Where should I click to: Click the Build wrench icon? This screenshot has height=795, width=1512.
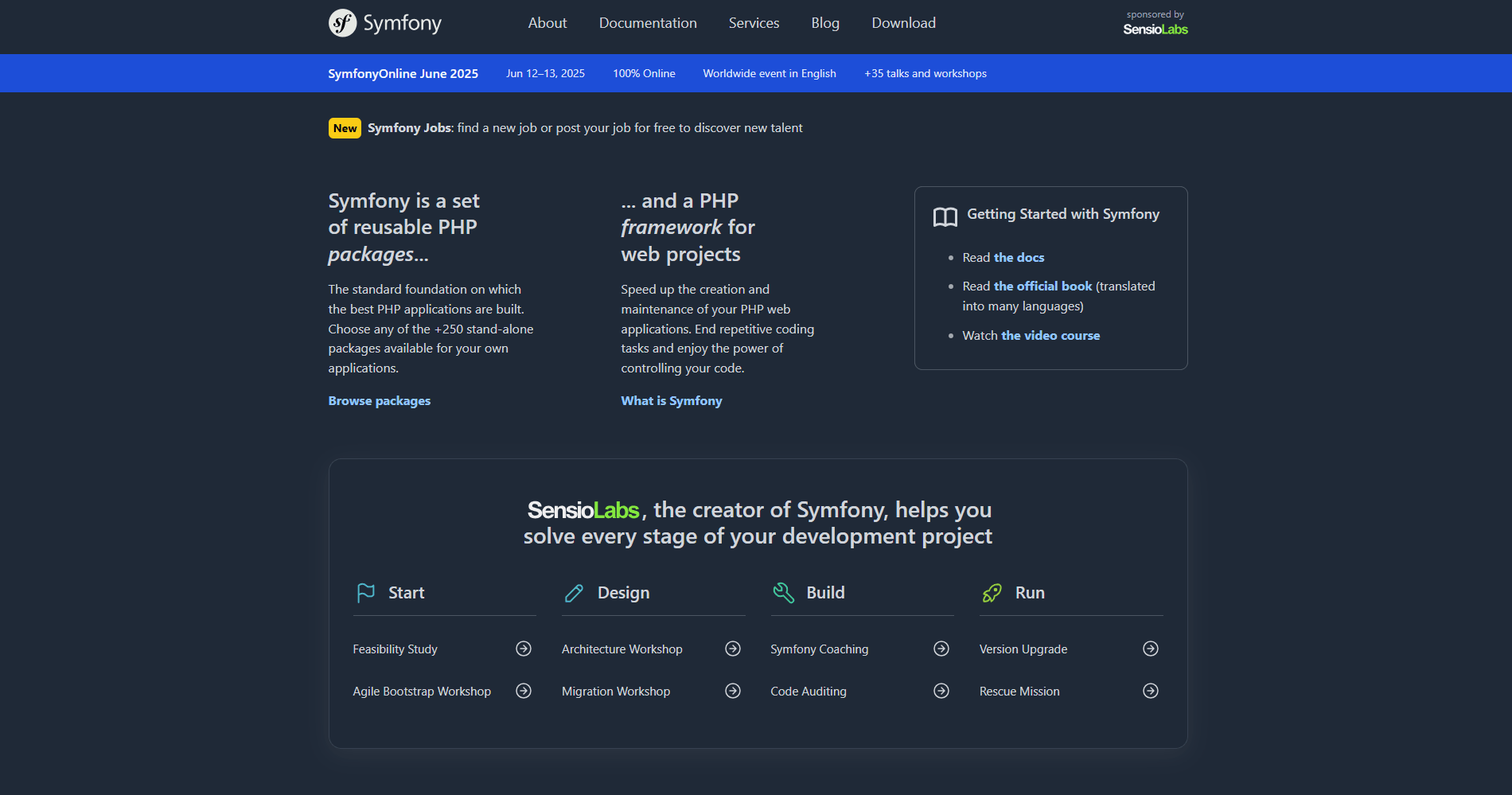coord(783,593)
